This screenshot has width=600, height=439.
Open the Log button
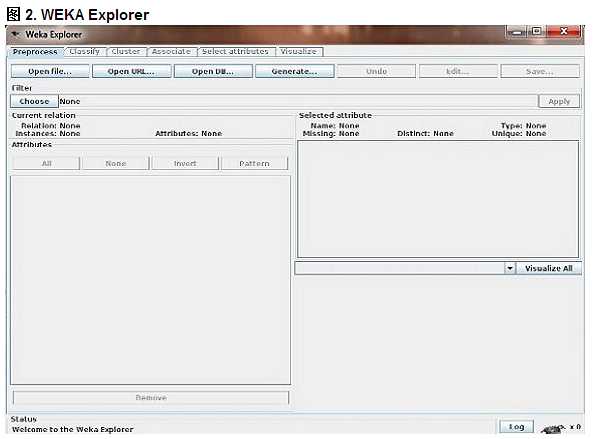tap(516, 426)
